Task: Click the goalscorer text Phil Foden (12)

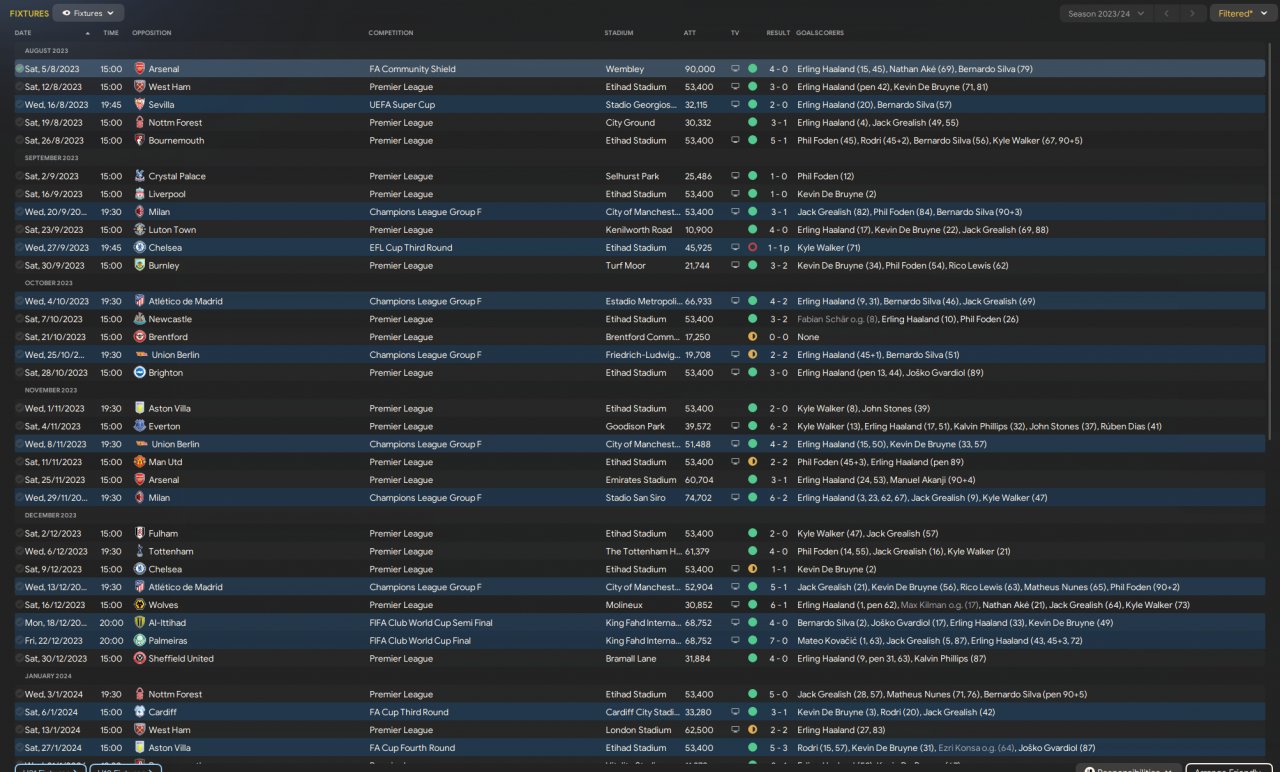Action: 825,176
